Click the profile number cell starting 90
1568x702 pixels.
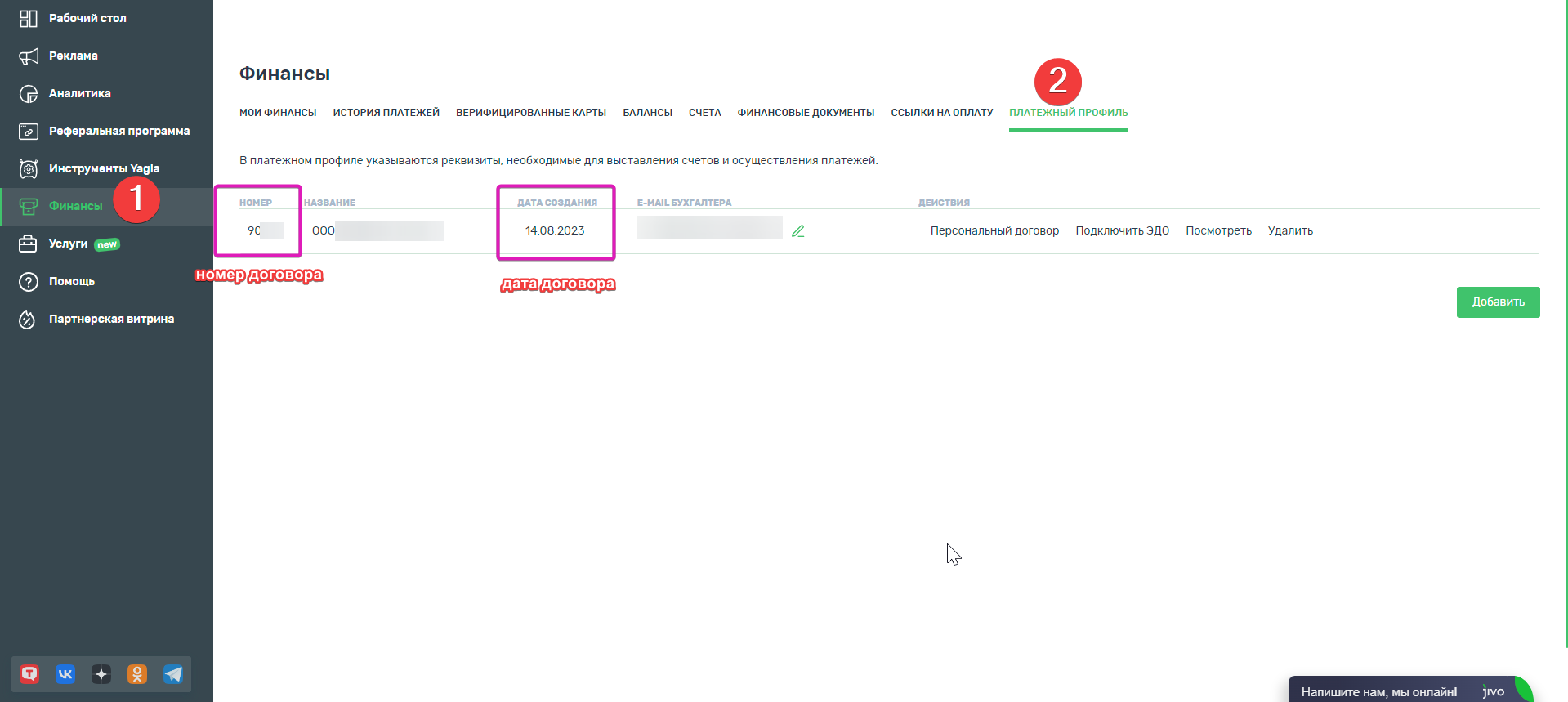265,231
